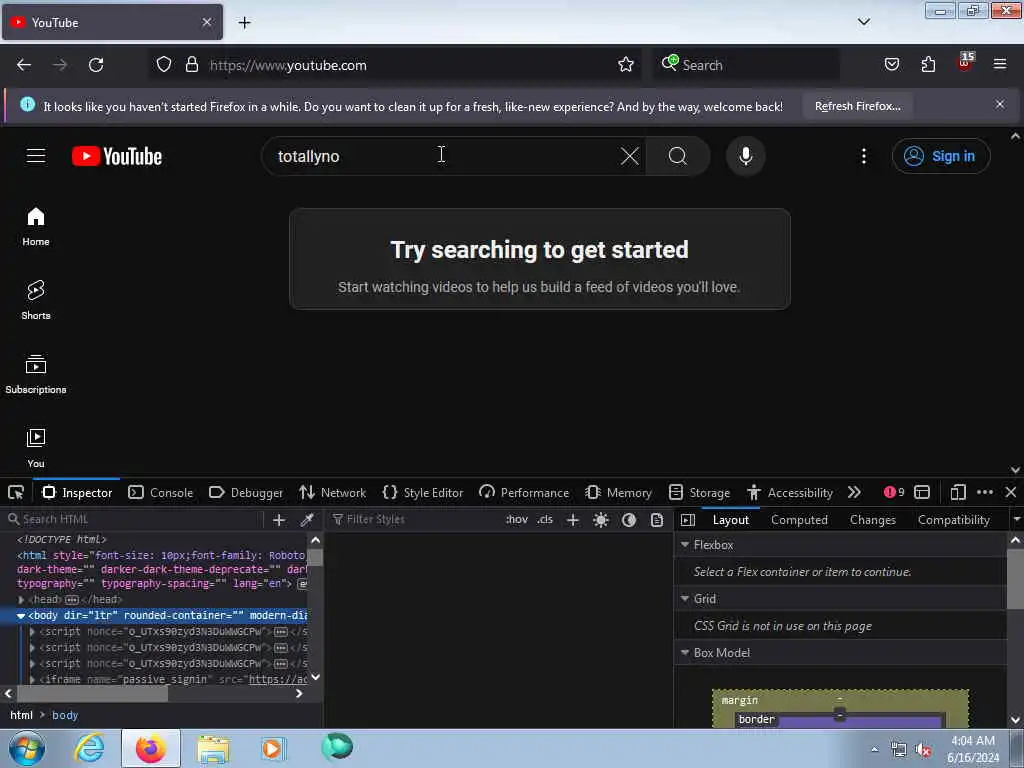Expand the iframe passive_signin node

coord(32,679)
